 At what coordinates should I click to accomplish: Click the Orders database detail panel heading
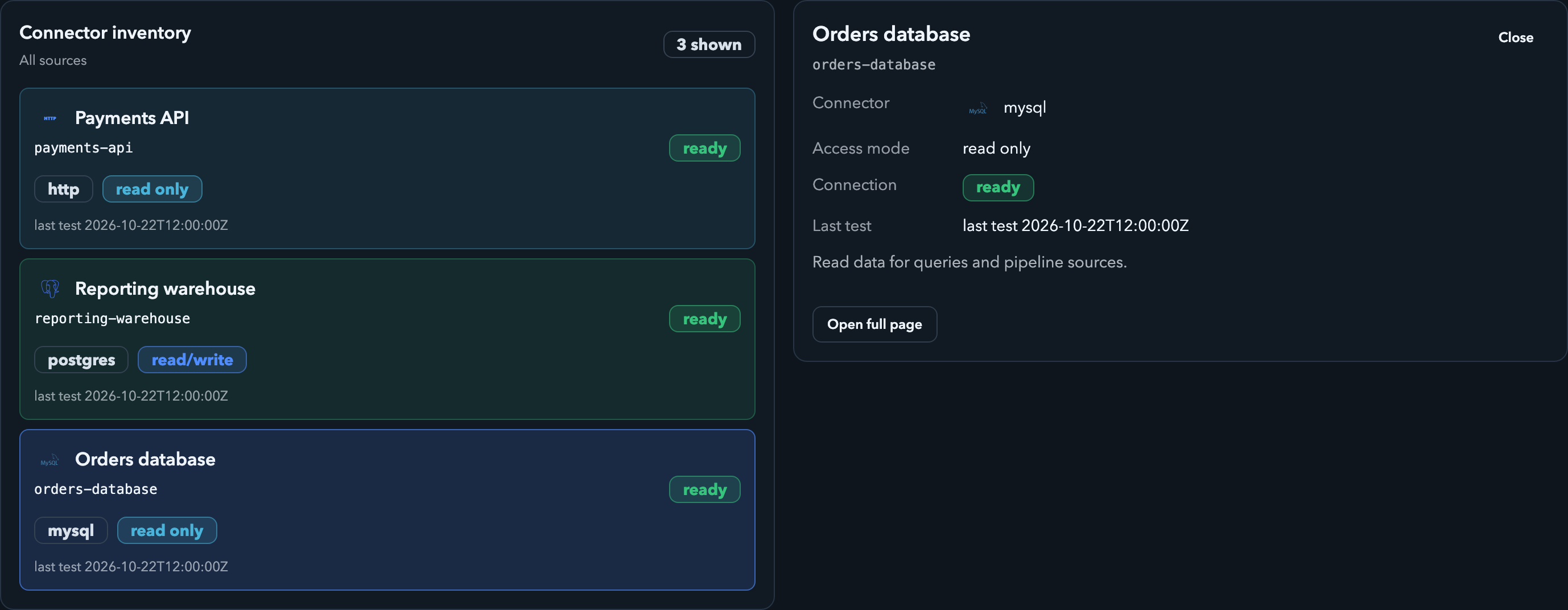coord(891,34)
